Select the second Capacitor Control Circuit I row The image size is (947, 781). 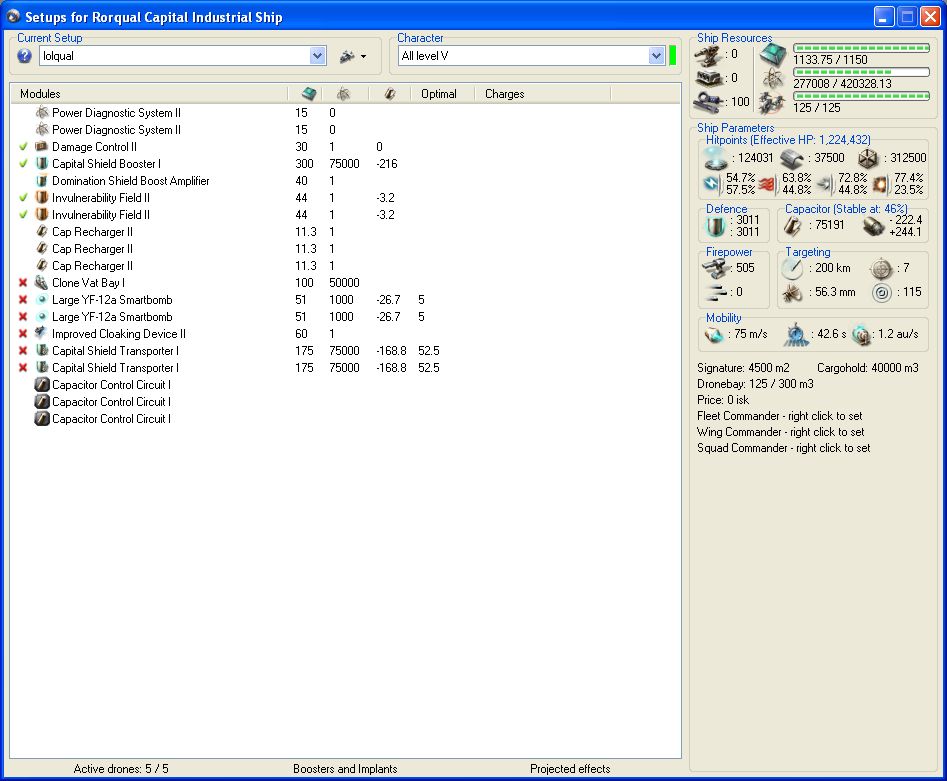tap(344, 402)
